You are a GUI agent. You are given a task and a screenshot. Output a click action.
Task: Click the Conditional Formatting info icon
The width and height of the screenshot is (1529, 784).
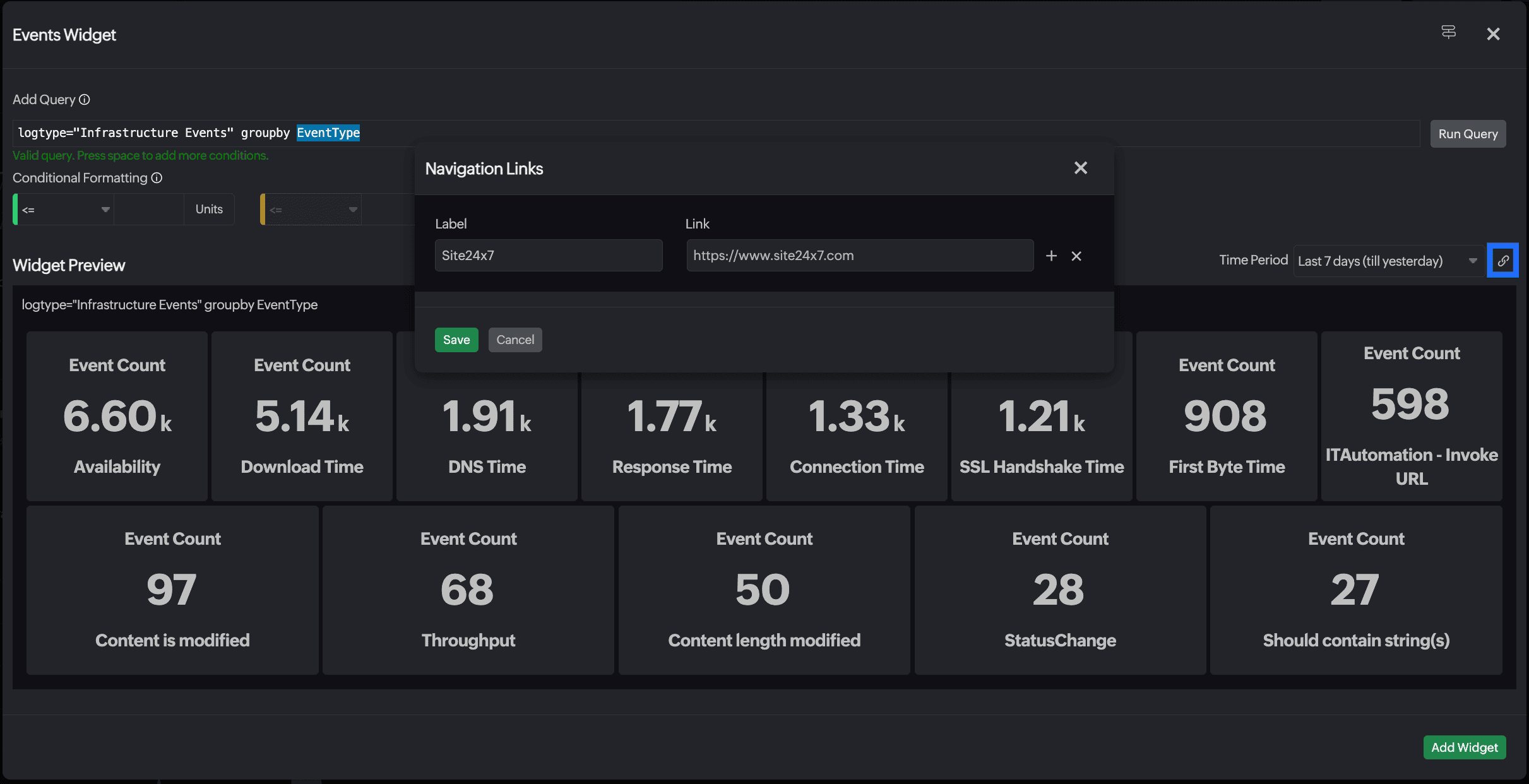click(x=157, y=178)
